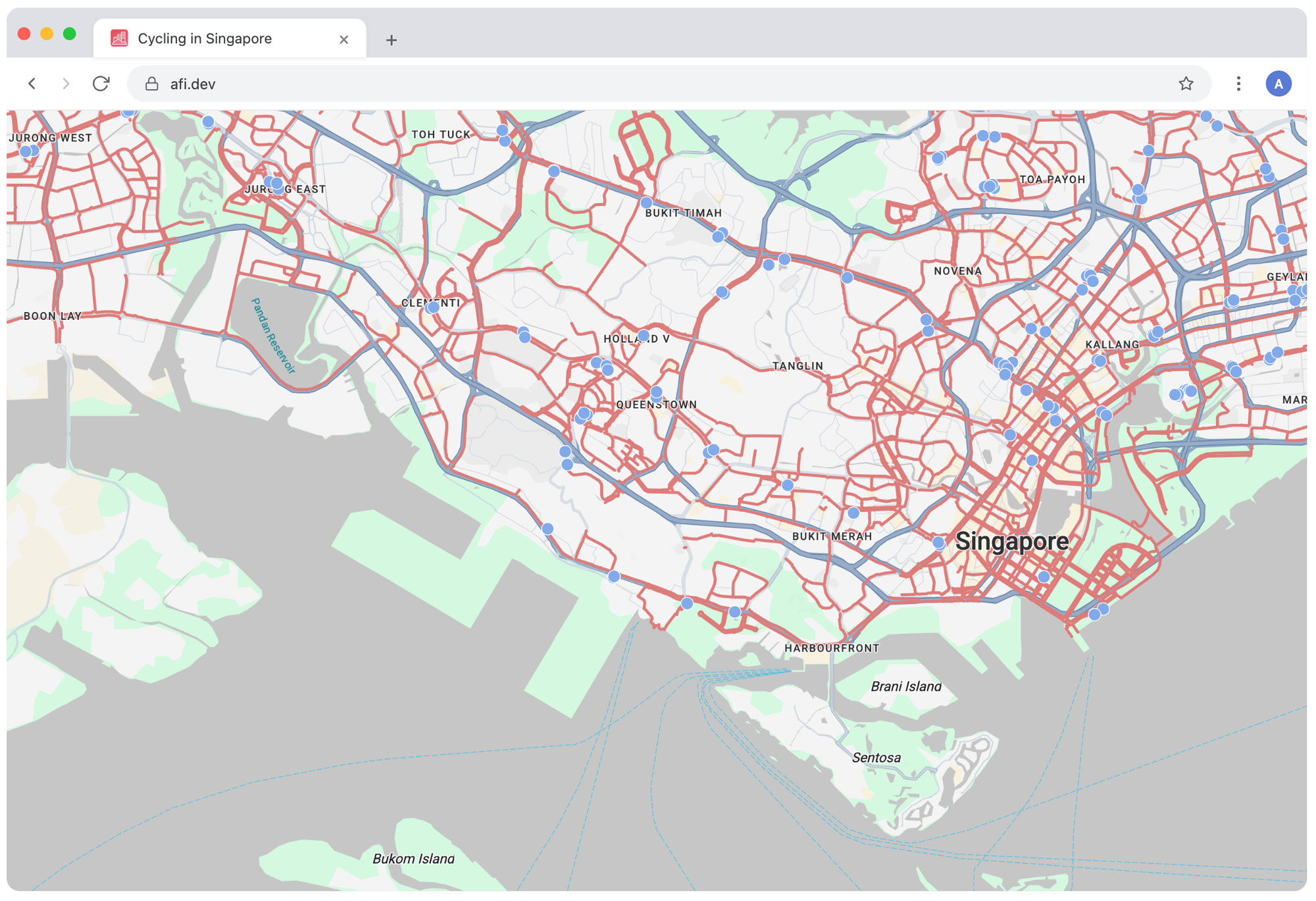Open the browser three-dot menu
This screenshot has height=901, width=1316.
pos(1238,84)
